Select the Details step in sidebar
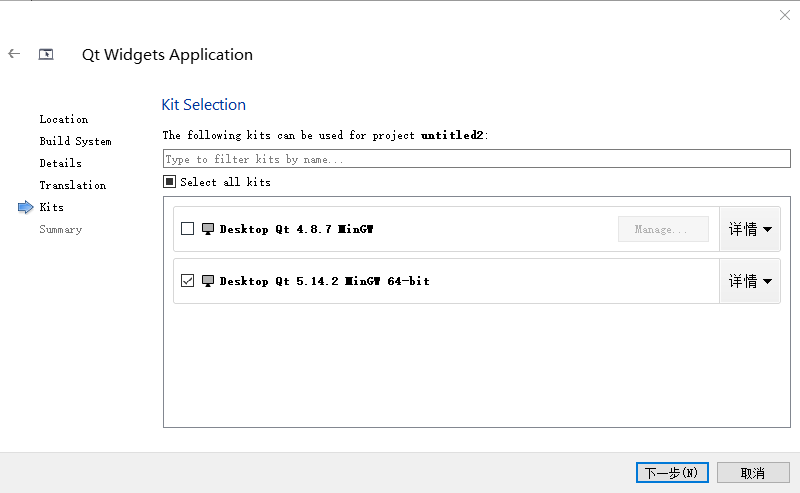The height and width of the screenshot is (493, 800). tap(60, 163)
